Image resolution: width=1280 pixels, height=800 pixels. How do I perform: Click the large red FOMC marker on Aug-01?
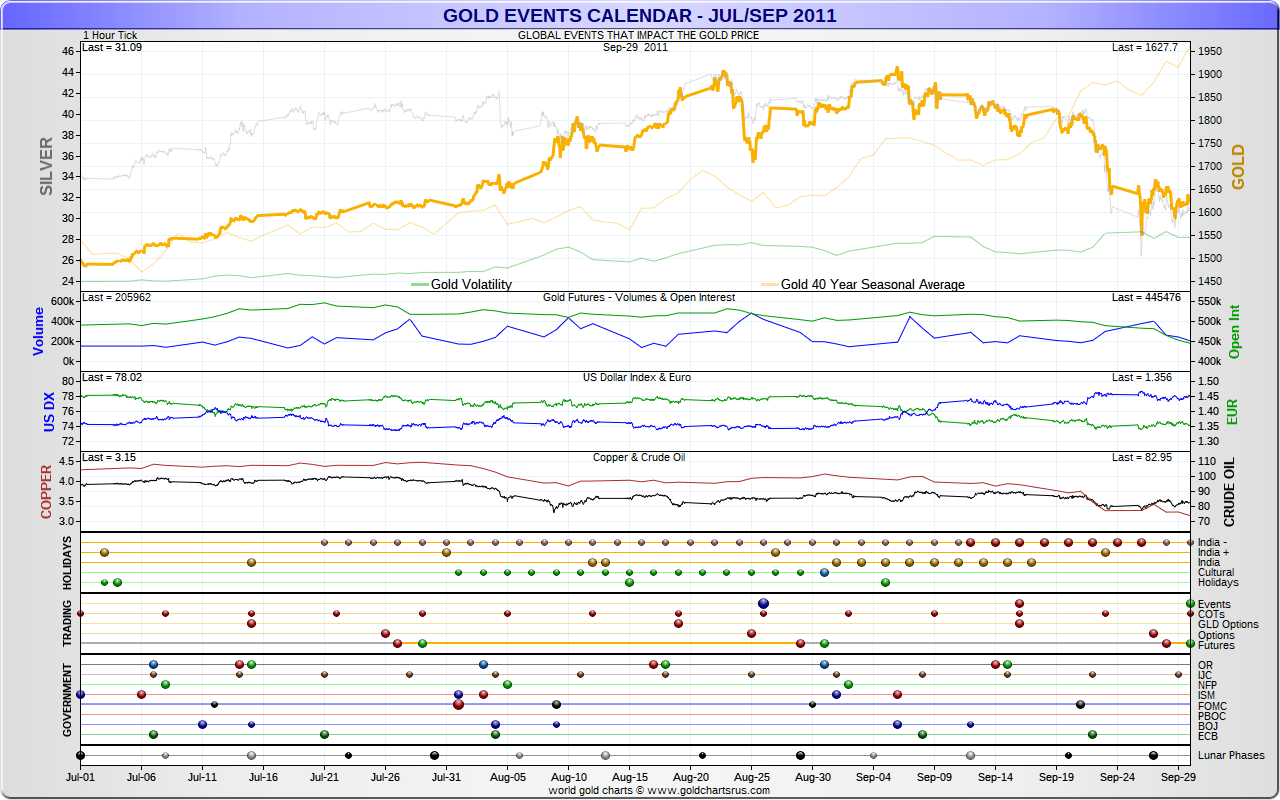tap(458, 704)
